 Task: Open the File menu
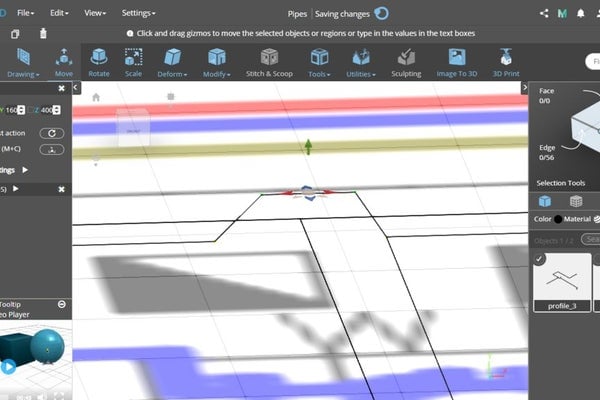point(26,13)
